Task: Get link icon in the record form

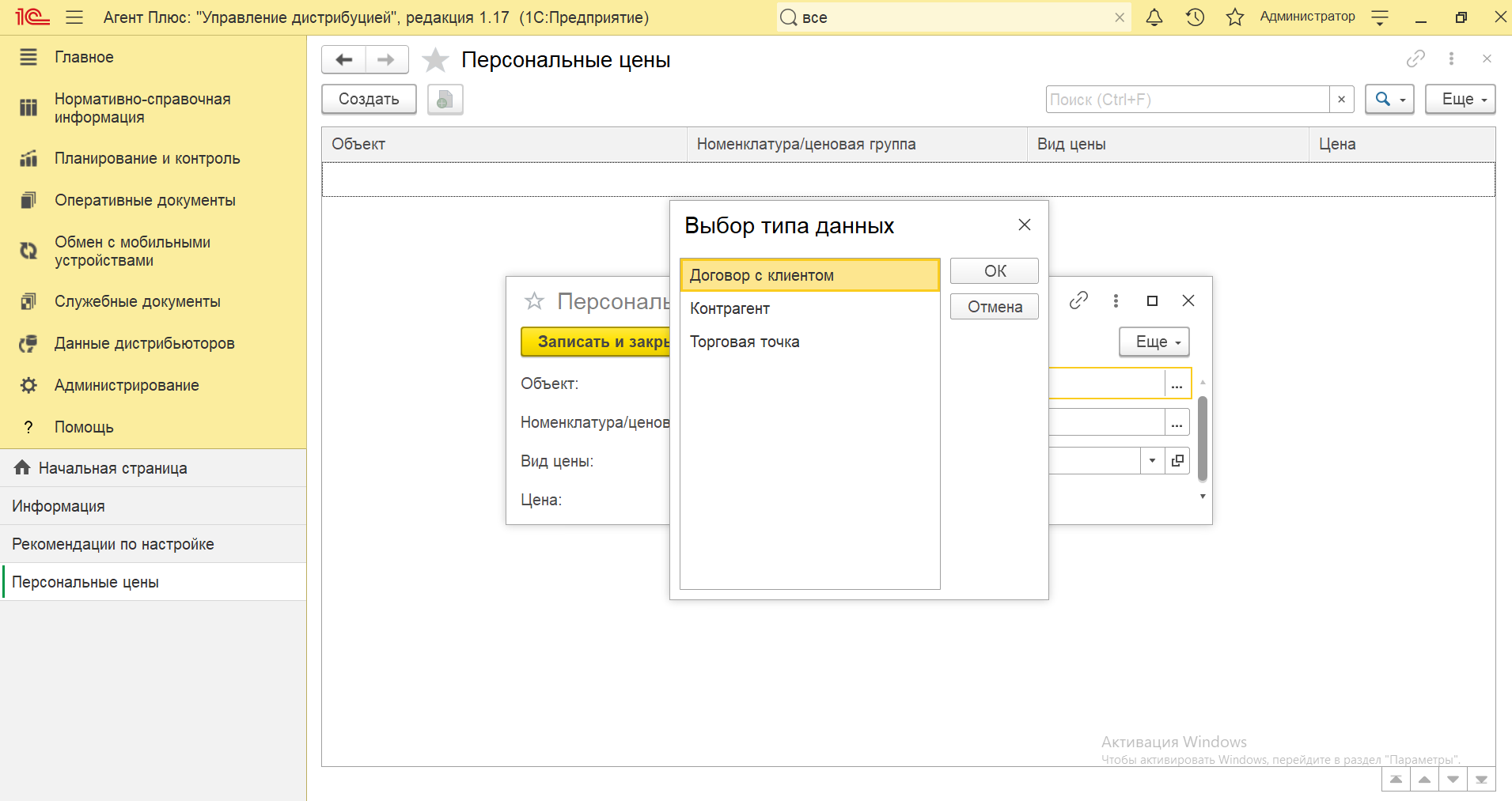Action: point(1078,300)
